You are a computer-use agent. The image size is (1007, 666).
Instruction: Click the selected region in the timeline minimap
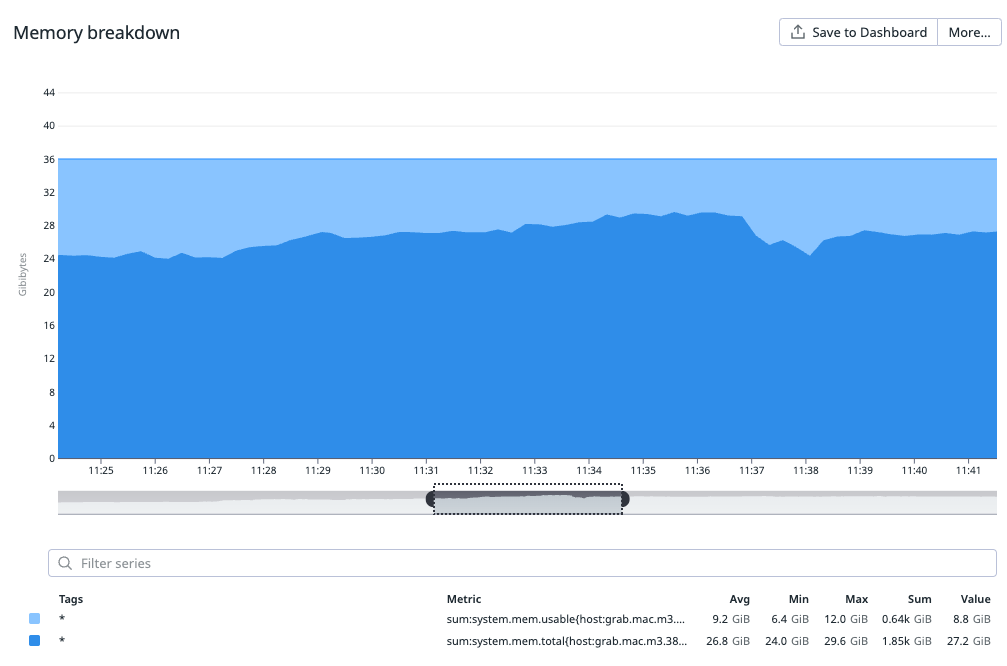[528, 503]
